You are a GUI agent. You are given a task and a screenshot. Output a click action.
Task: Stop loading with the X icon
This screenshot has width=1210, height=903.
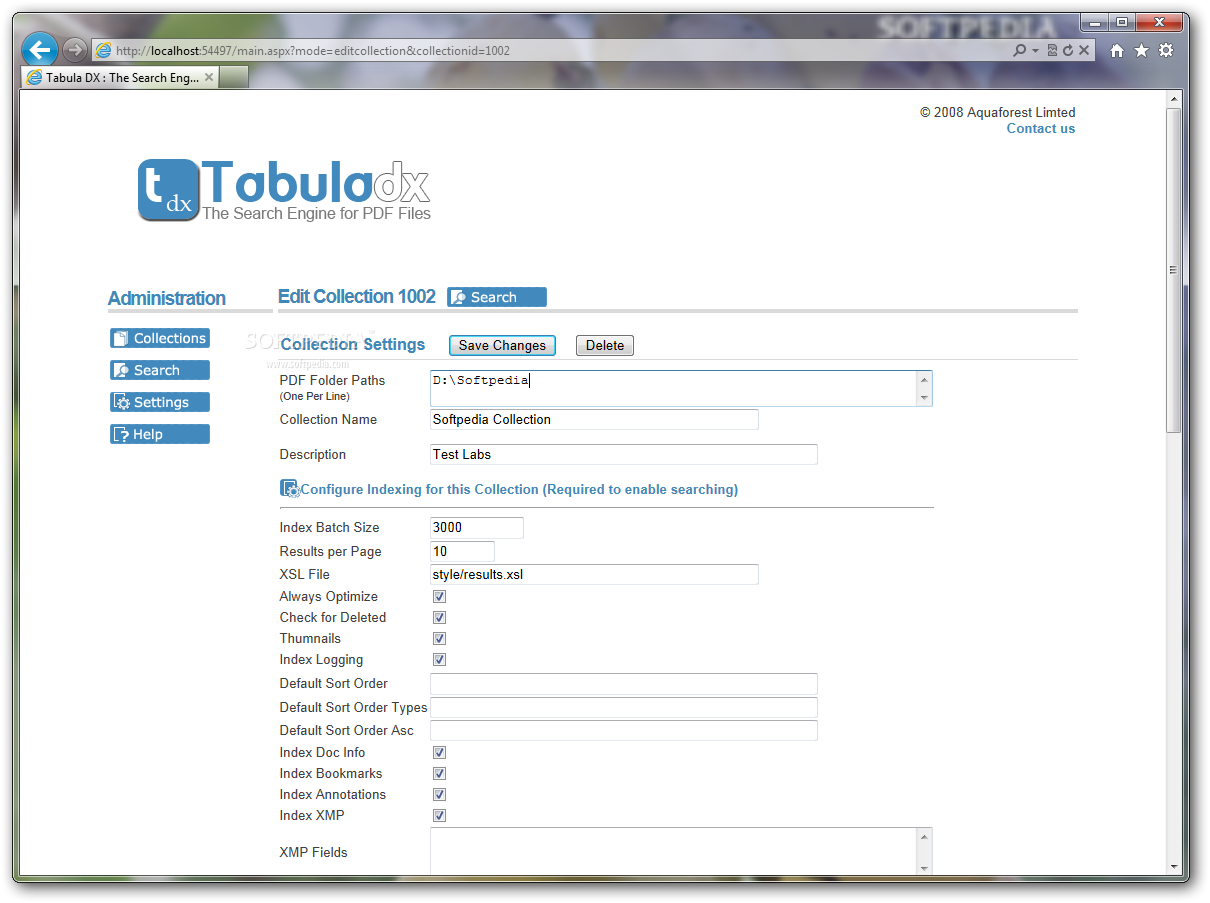coord(1085,50)
